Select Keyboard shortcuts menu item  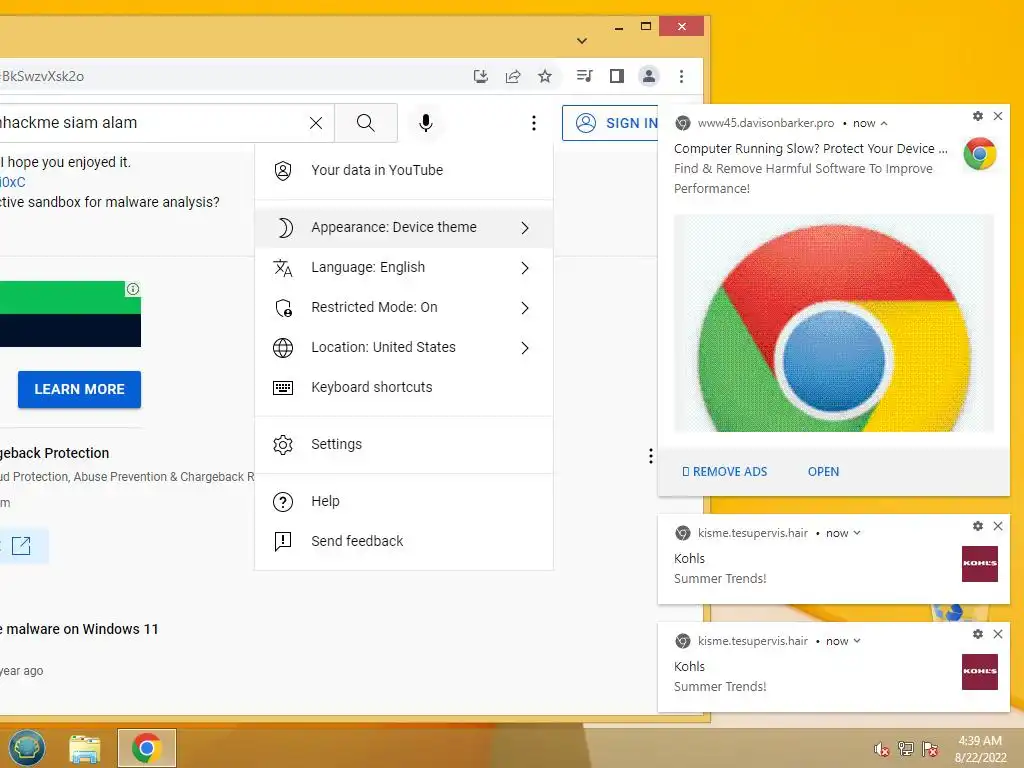[404, 387]
